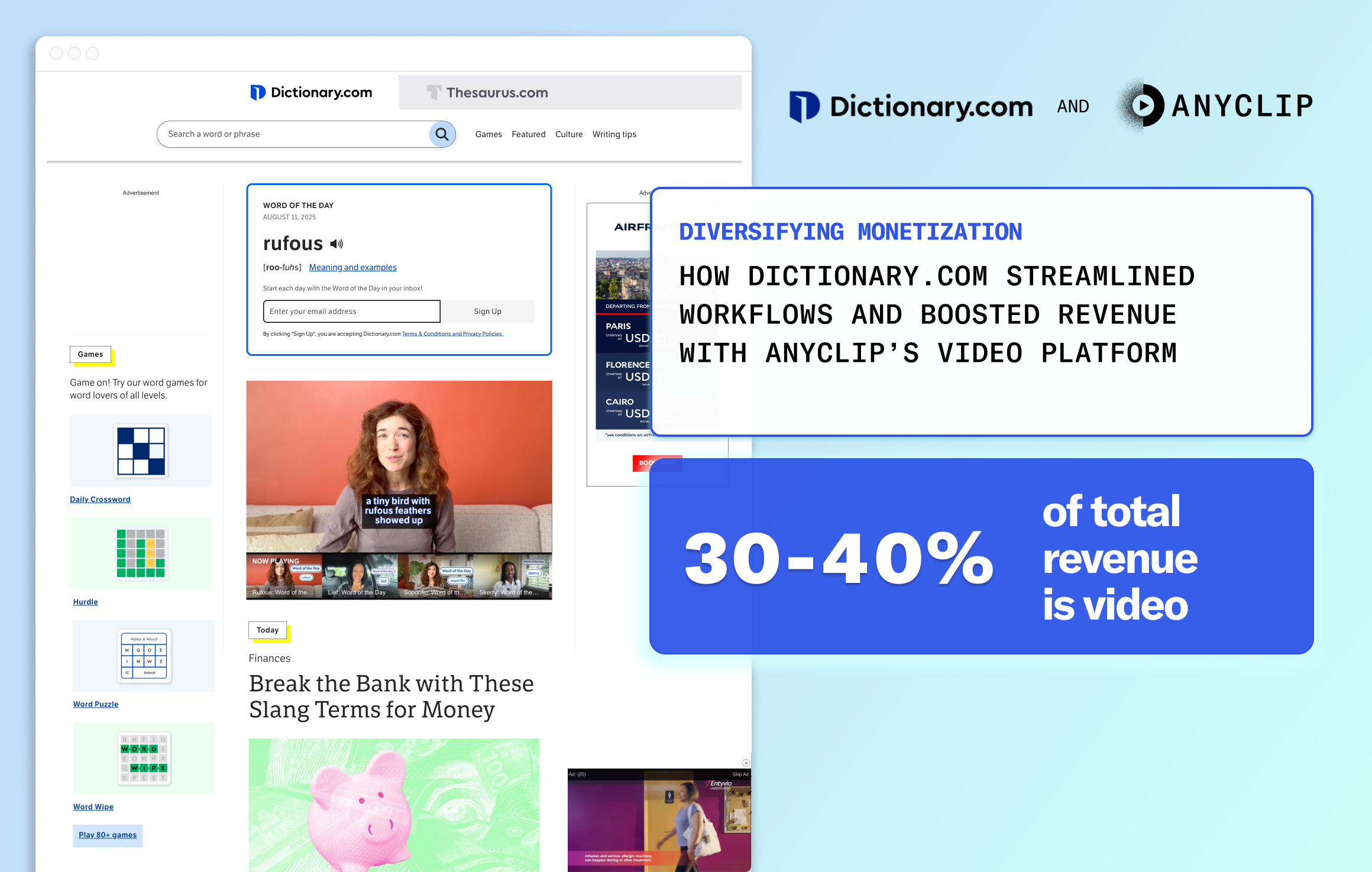Viewport: 1372px width, 872px height.
Task: Open the Daily Crossword game icon
Action: 140,450
